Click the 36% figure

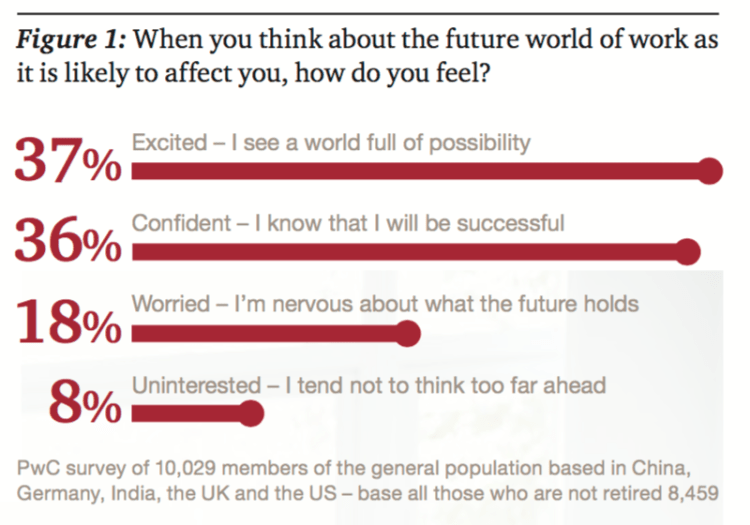coord(68,243)
